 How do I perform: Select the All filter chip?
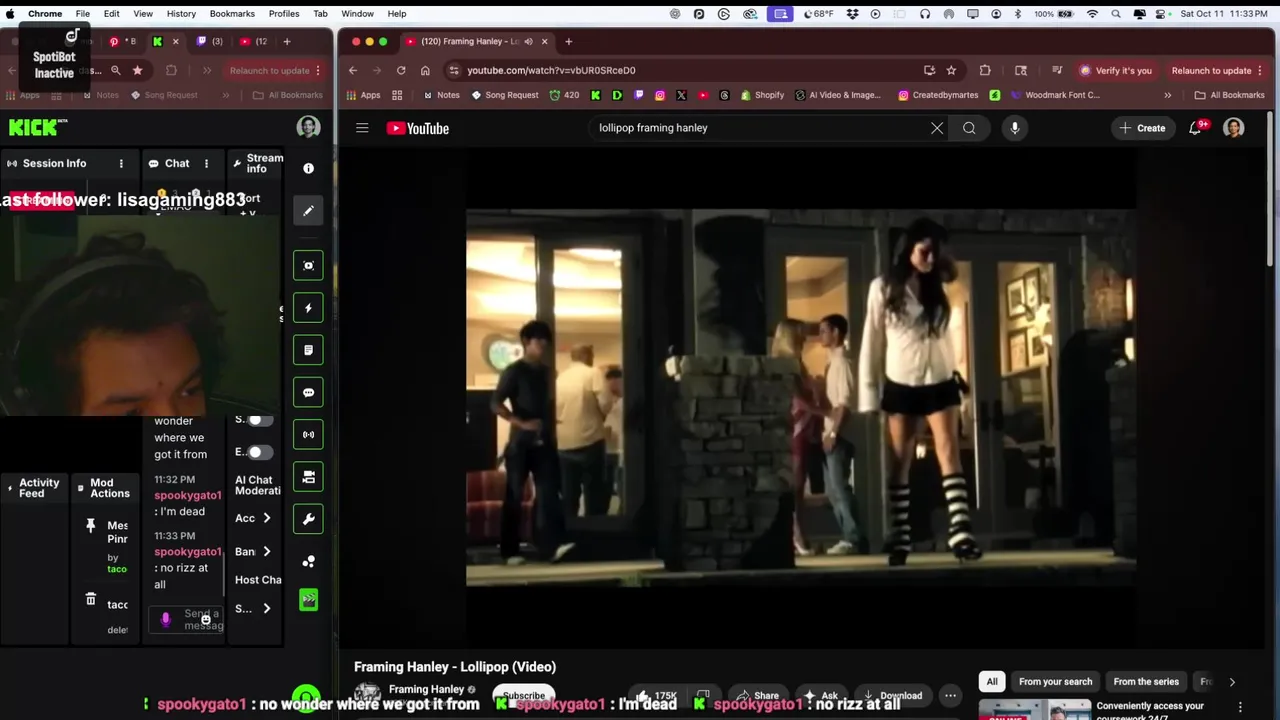992,681
